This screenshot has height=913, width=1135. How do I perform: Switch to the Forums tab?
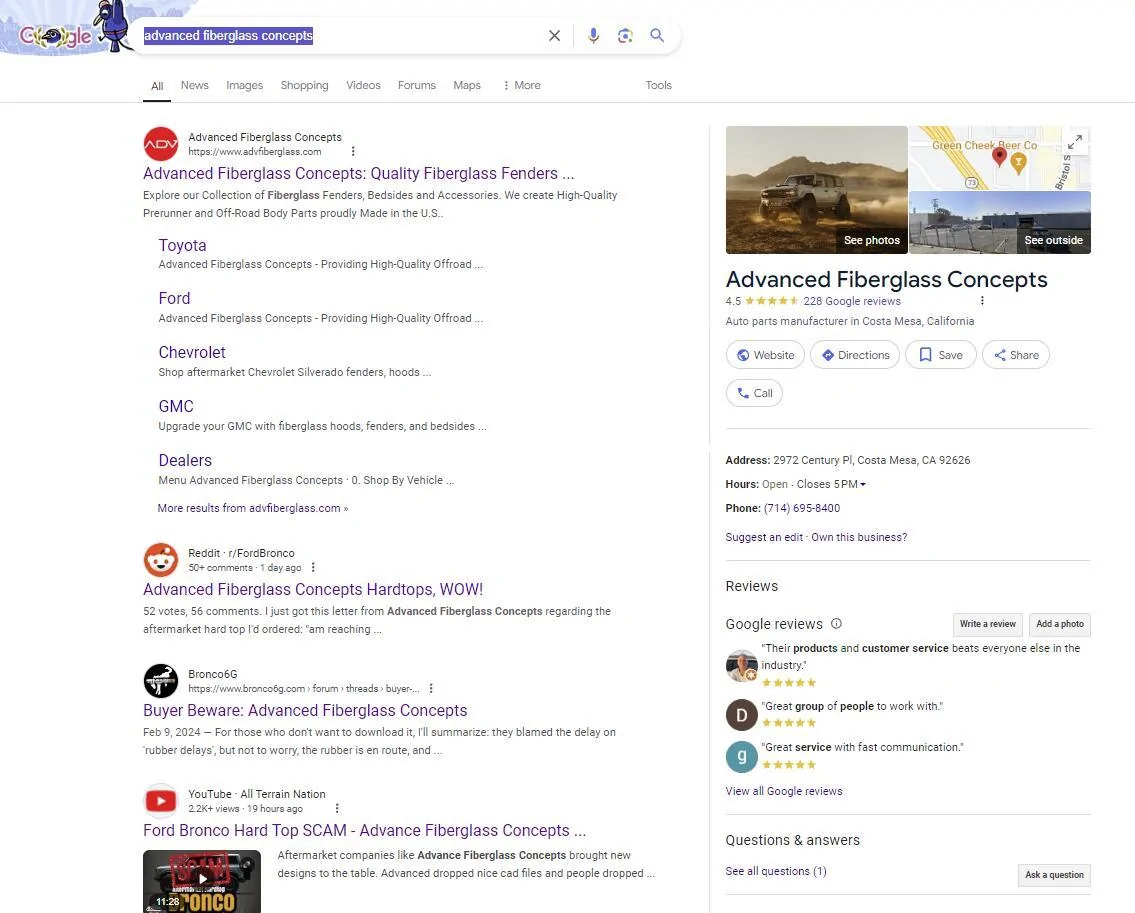(417, 85)
